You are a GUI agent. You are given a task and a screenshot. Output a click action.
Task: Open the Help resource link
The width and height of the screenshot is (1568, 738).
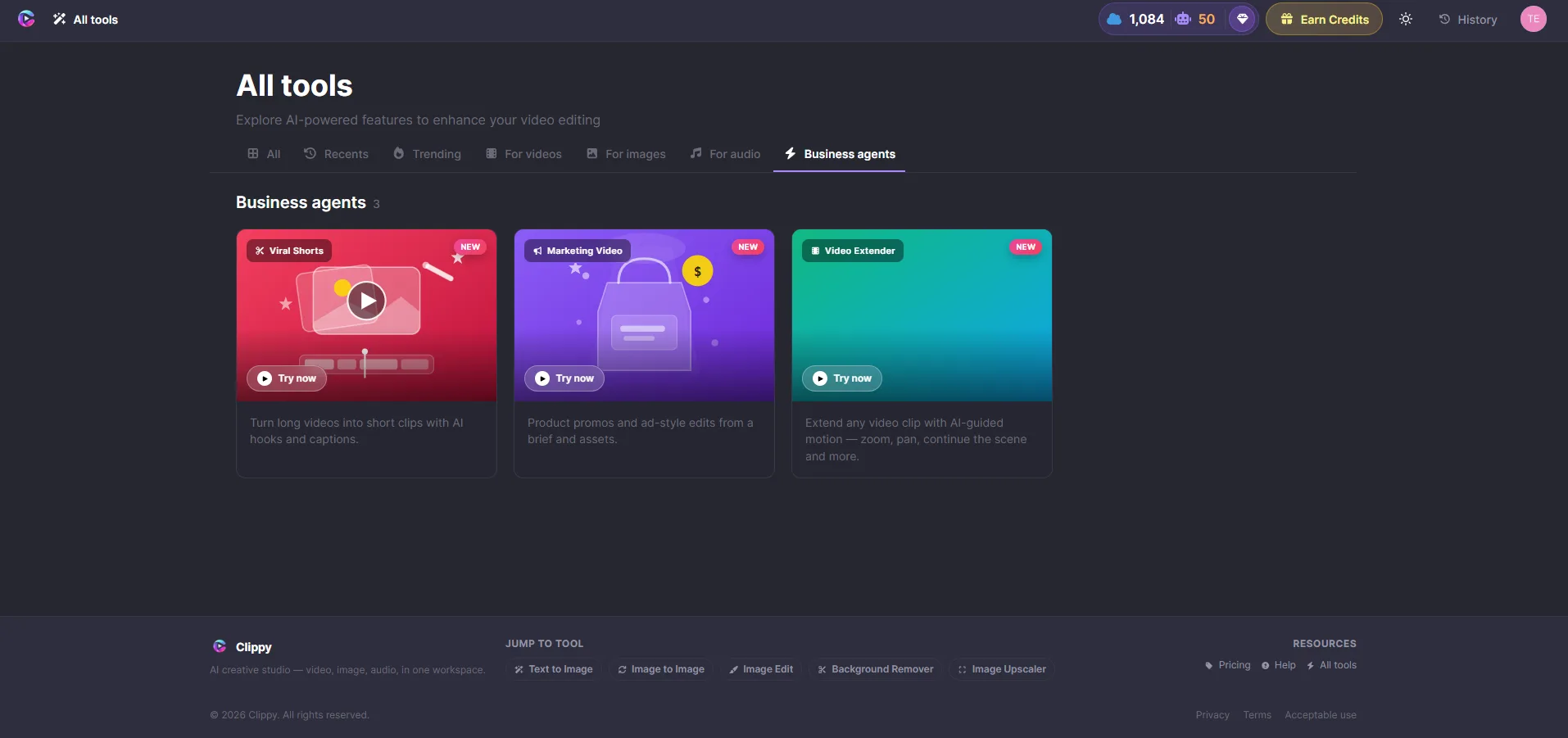(x=1279, y=665)
